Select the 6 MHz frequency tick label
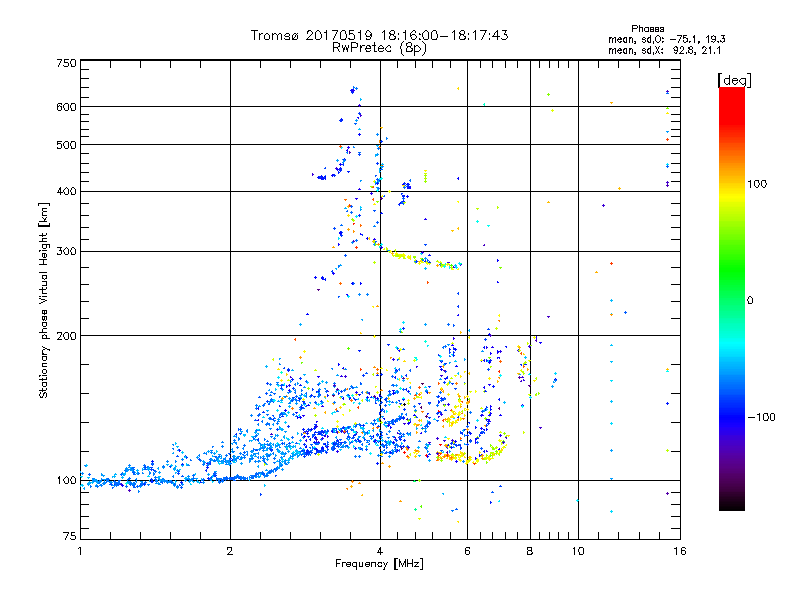Image resolution: width=800 pixels, height=600 pixels. click(467, 551)
